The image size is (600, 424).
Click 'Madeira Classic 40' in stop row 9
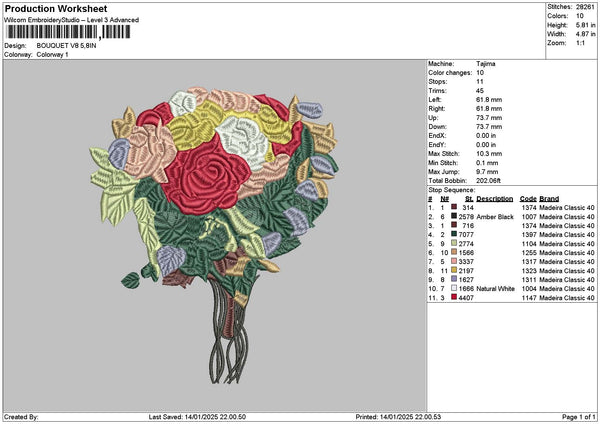567,279
